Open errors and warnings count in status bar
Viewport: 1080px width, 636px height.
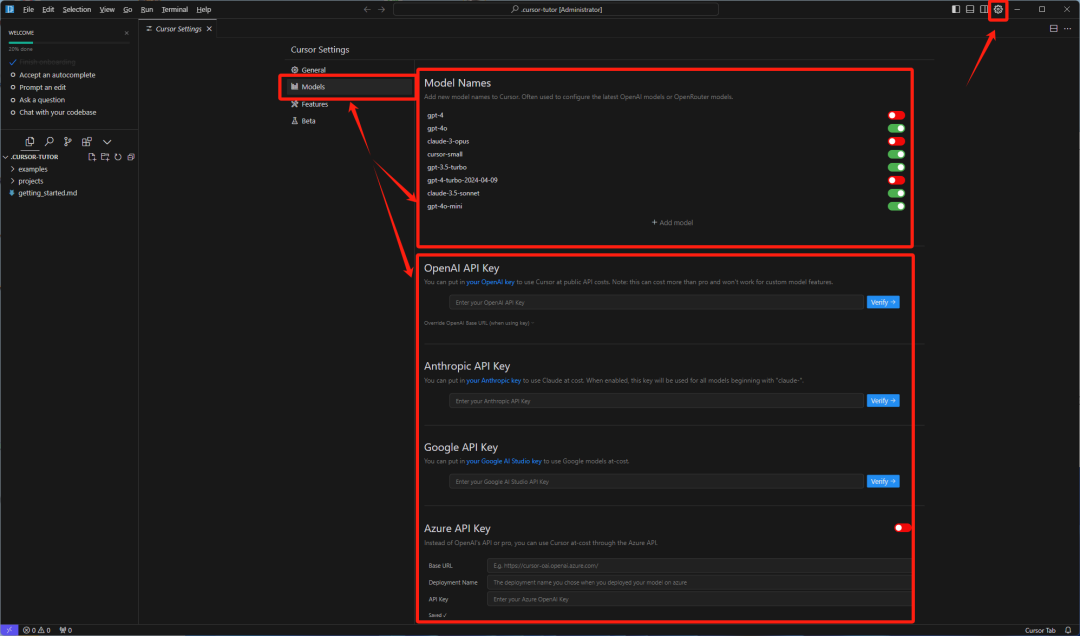pyautogui.click(x=37, y=630)
